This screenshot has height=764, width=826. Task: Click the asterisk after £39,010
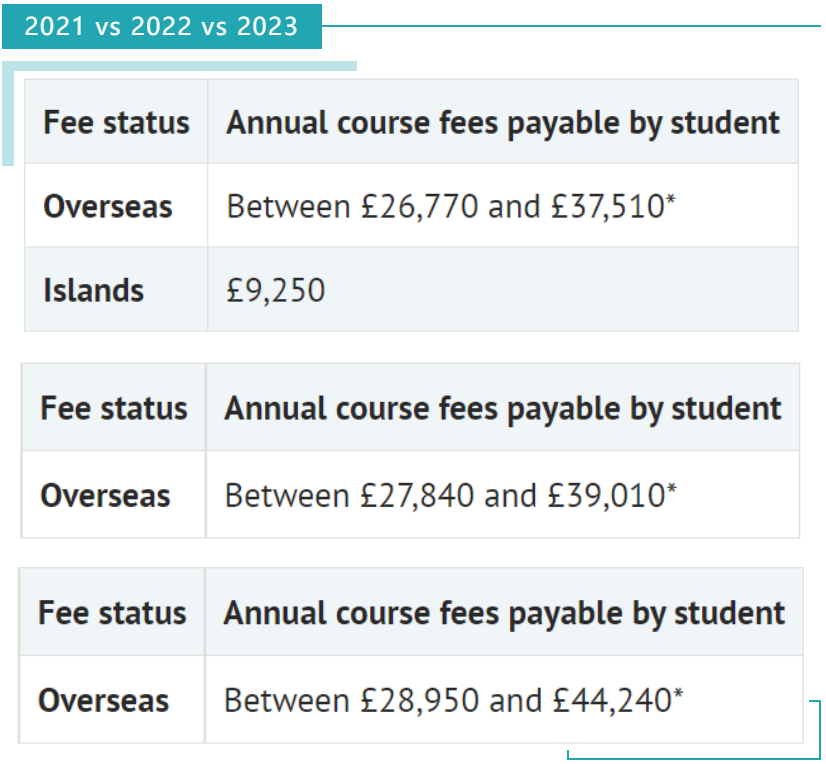tap(671, 489)
